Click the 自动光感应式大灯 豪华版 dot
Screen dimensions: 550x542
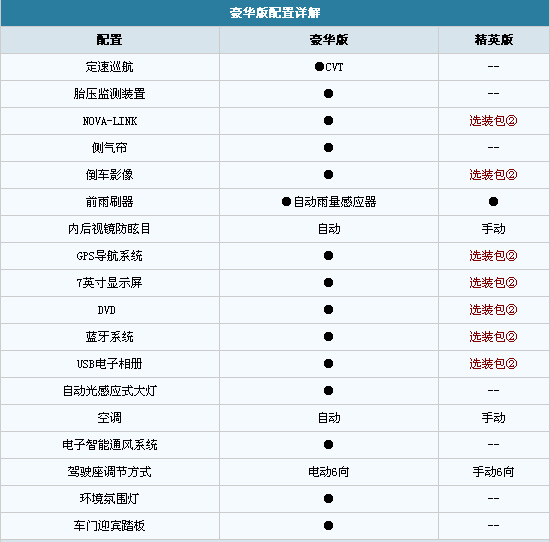pyautogui.click(x=328, y=390)
